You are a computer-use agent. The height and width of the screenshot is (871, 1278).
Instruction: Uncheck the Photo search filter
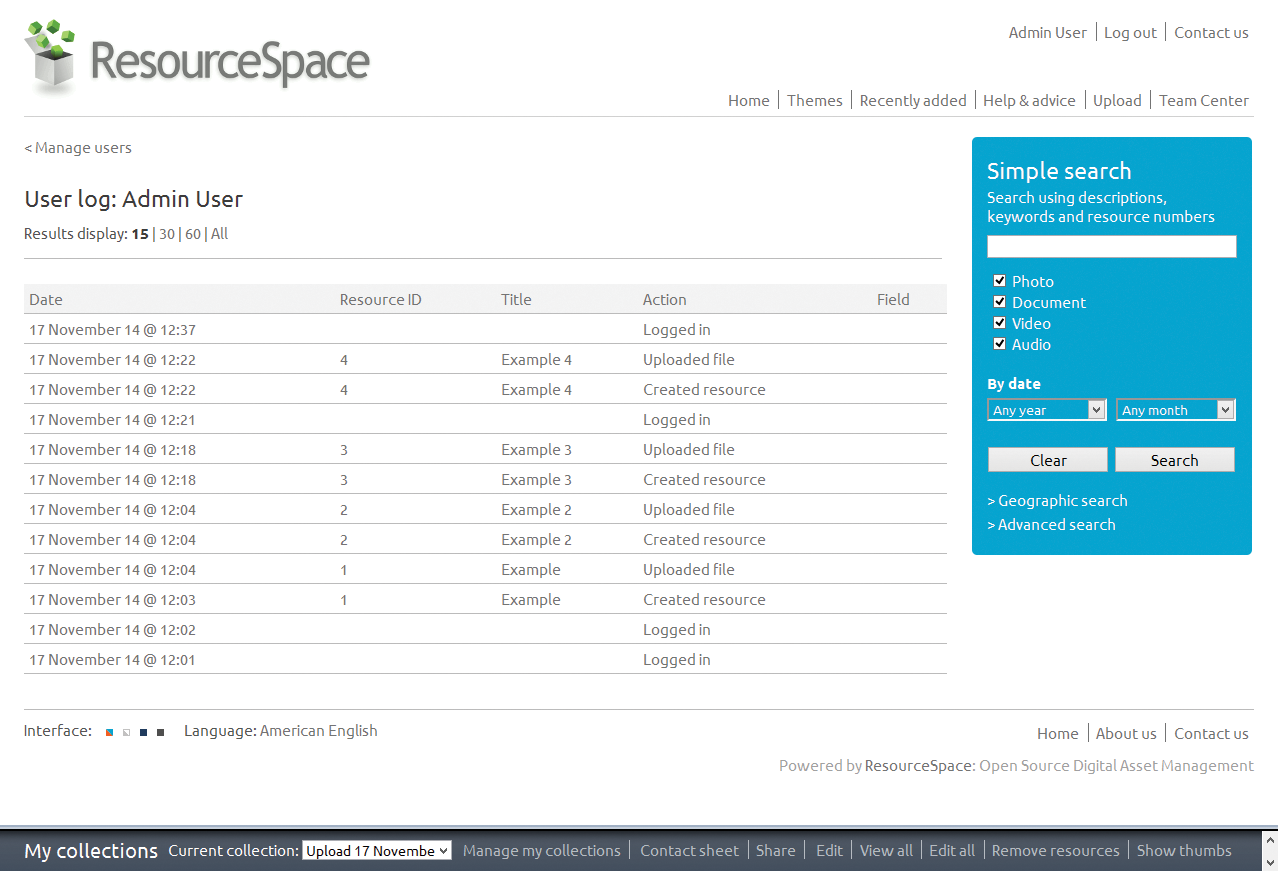tap(999, 281)
